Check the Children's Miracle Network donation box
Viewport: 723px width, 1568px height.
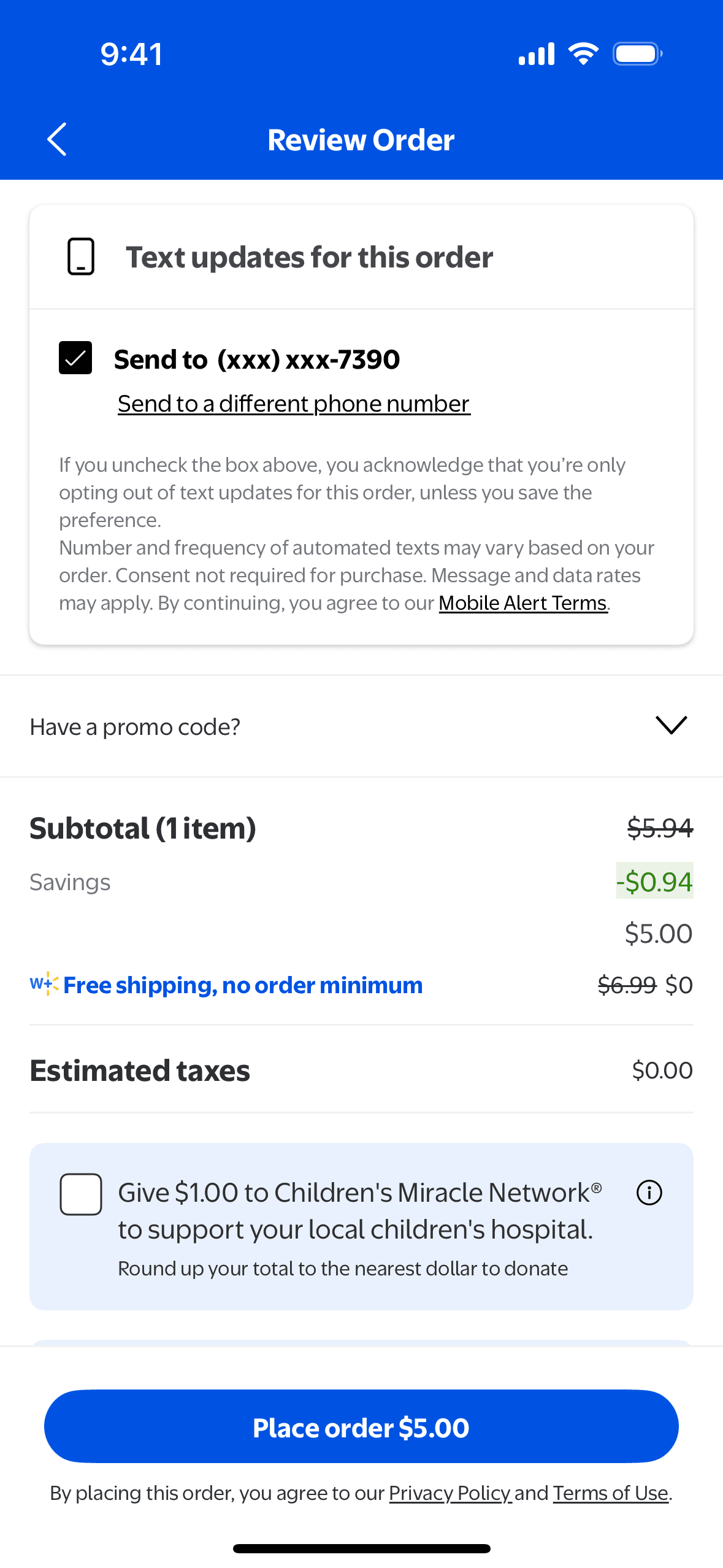coord(80,1194)
